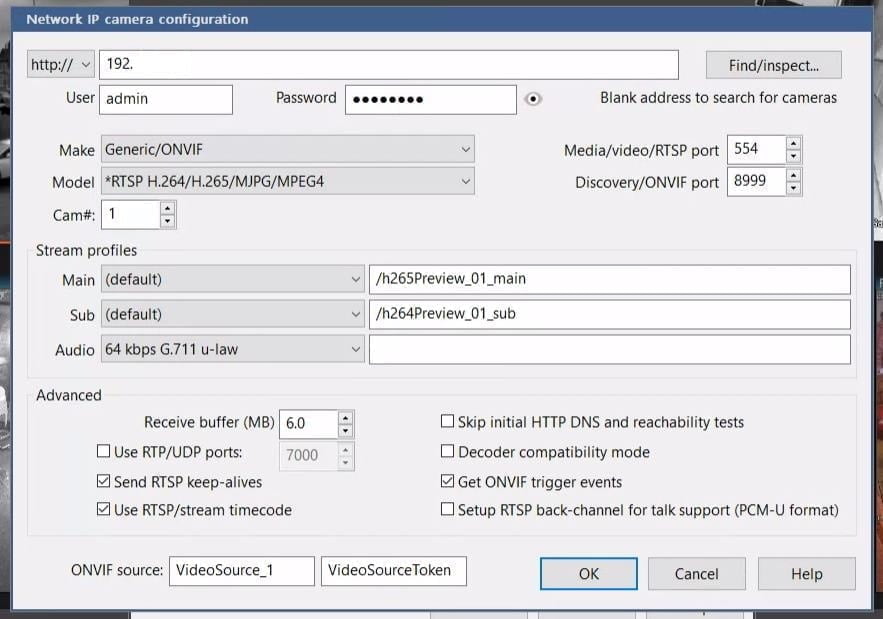Open the Model RTSP dropdown
The image size is (883, 619).
pyautogui.click(x=287, y=183)
